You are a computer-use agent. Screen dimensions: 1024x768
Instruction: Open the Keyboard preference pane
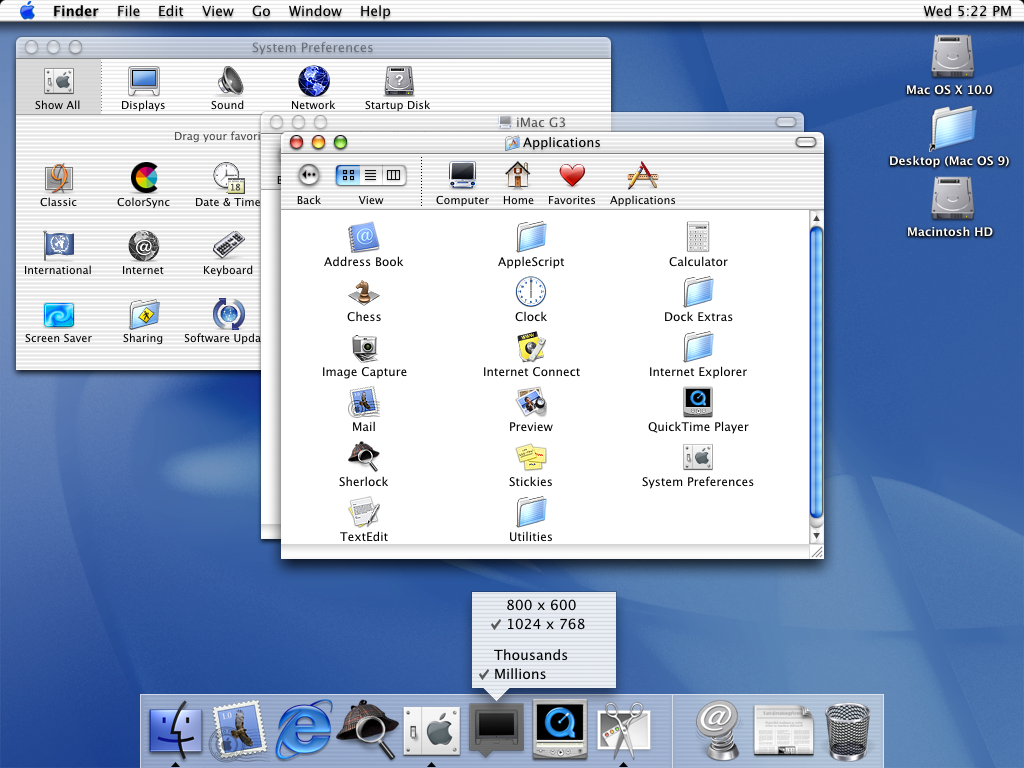(228, 246)
